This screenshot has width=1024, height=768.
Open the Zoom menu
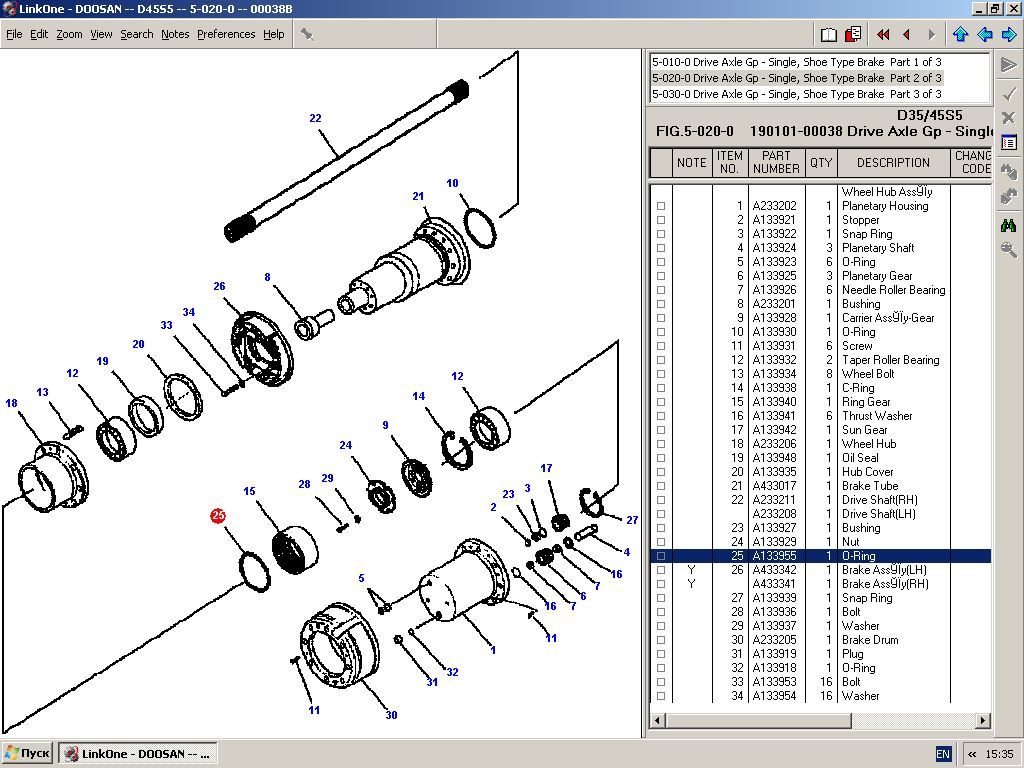(69, 34)
